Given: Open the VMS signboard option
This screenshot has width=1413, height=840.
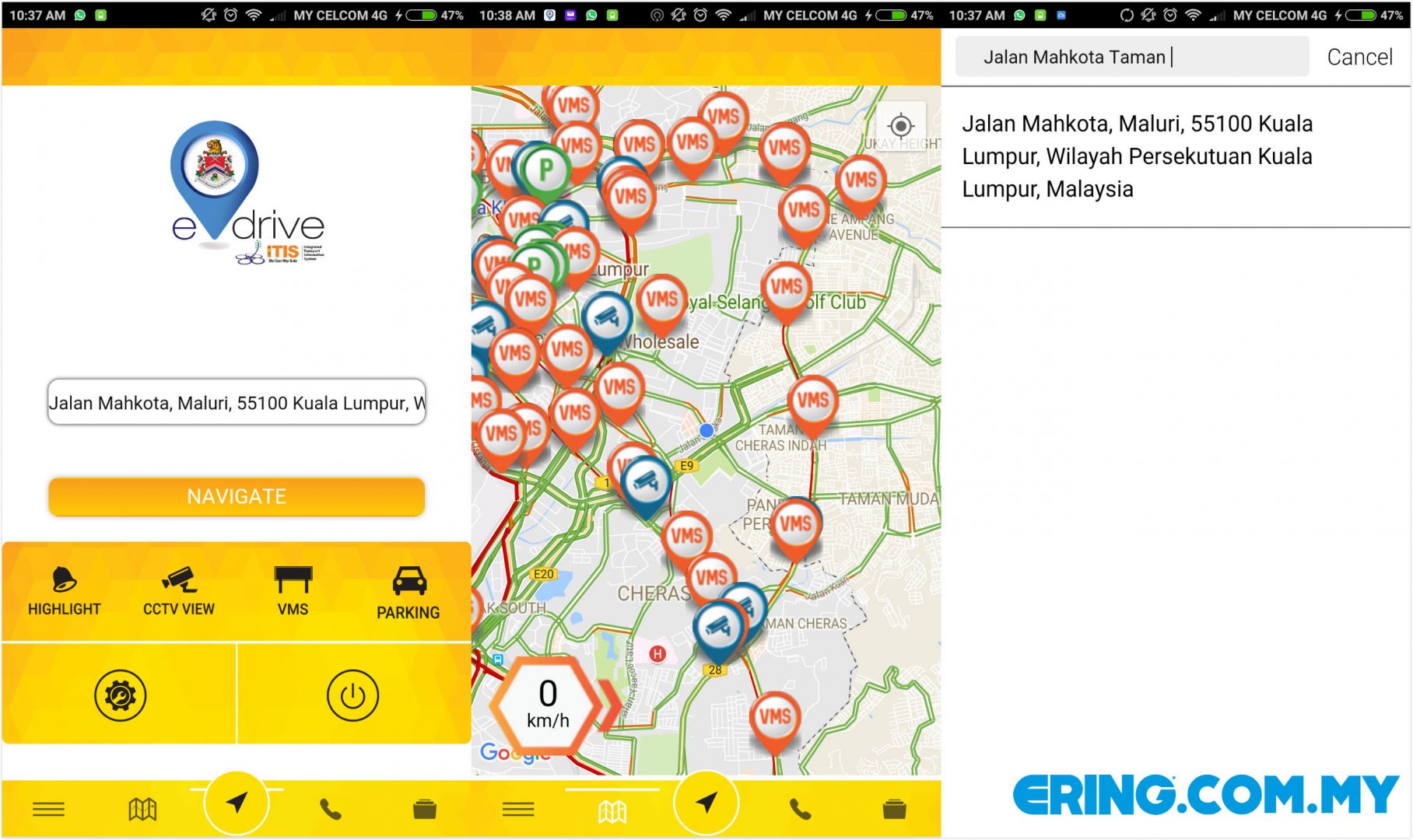Looking at the screenshot, I should [x=293, y=592].
